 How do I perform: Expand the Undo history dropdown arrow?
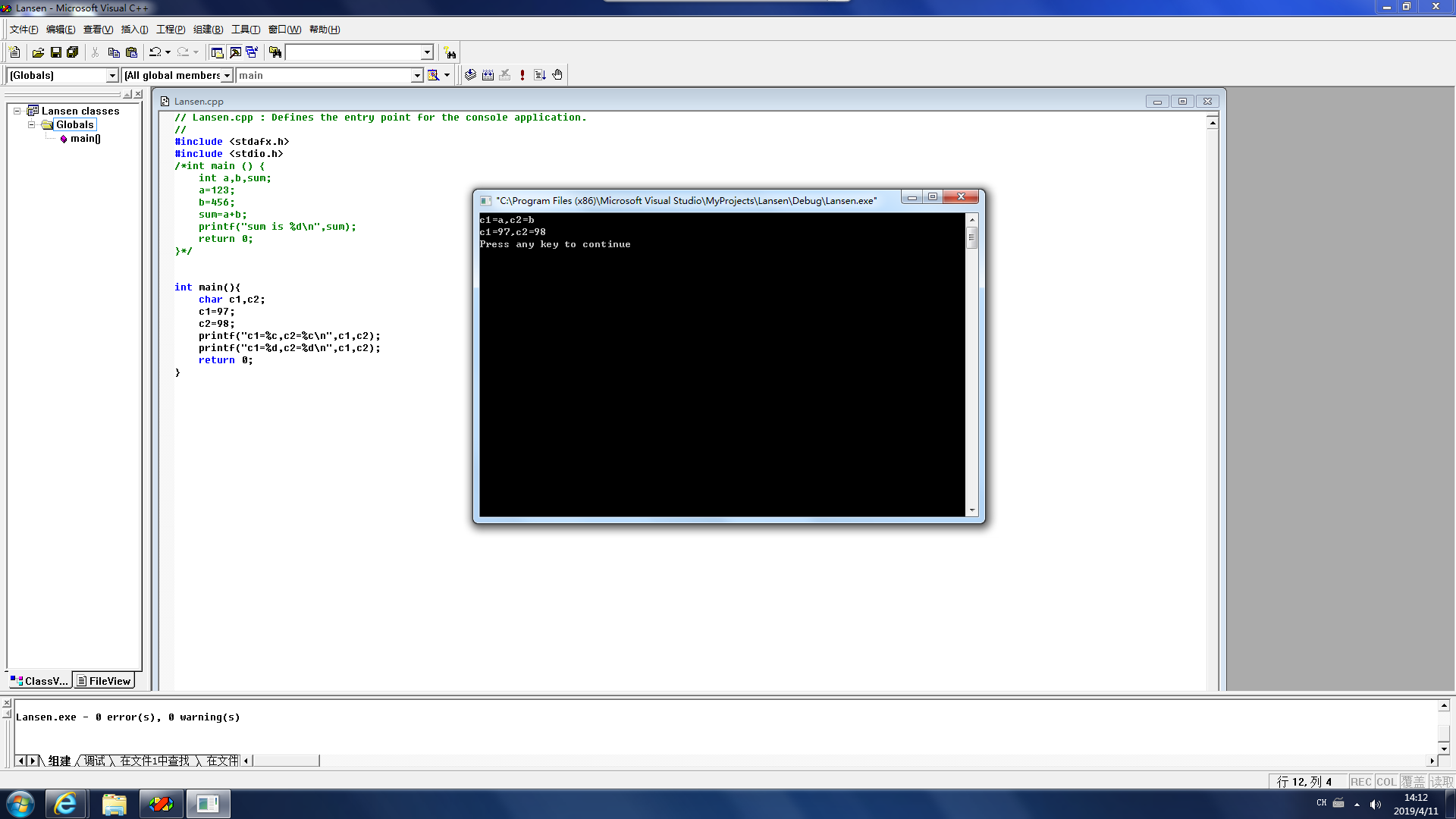[x=168, y=52]
